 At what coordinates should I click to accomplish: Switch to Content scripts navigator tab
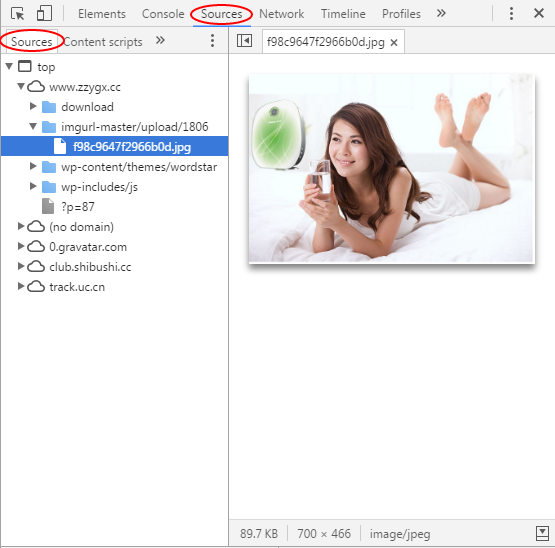click(103, 42)
